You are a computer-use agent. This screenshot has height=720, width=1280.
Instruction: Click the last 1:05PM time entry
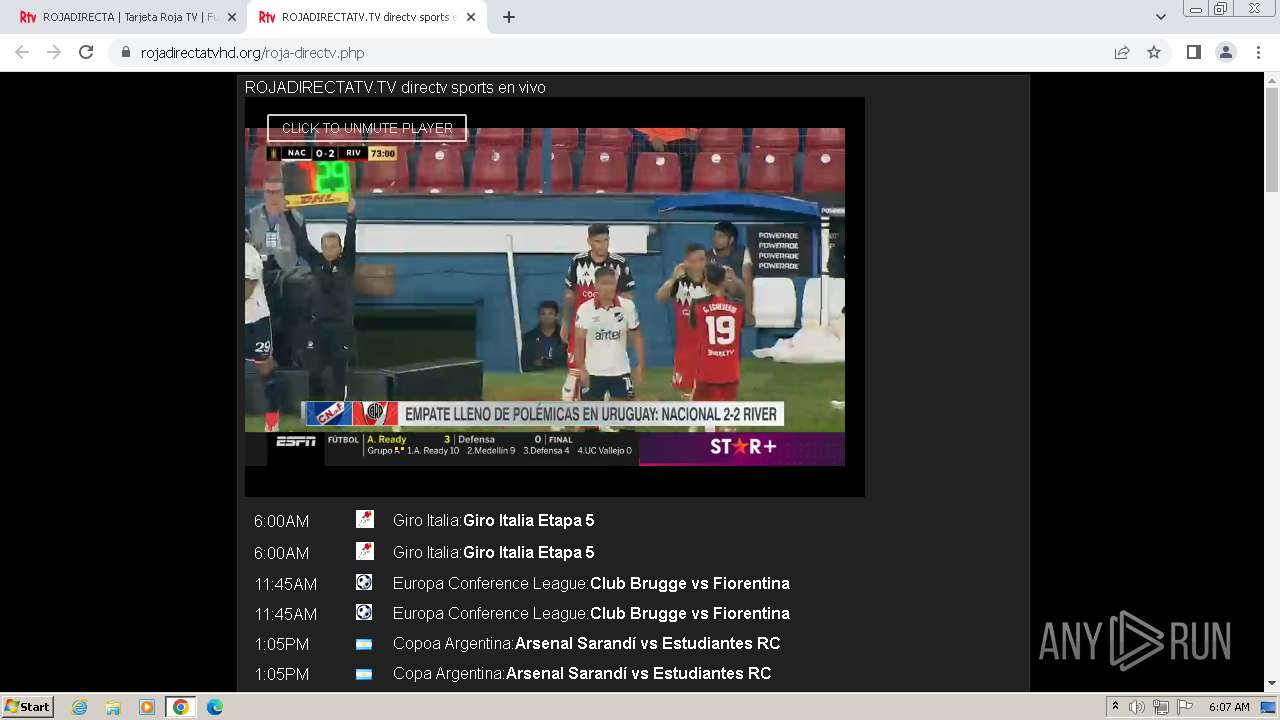tap(281, 674)
